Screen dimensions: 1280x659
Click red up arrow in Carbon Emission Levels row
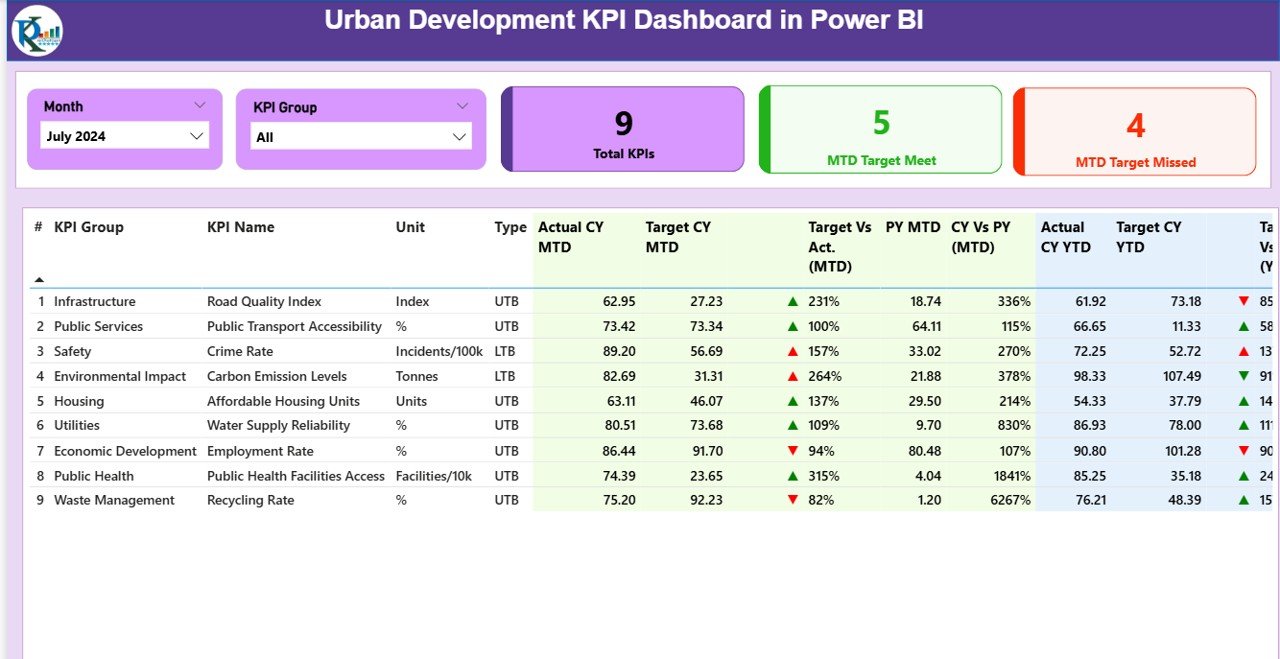click(793, 376)
